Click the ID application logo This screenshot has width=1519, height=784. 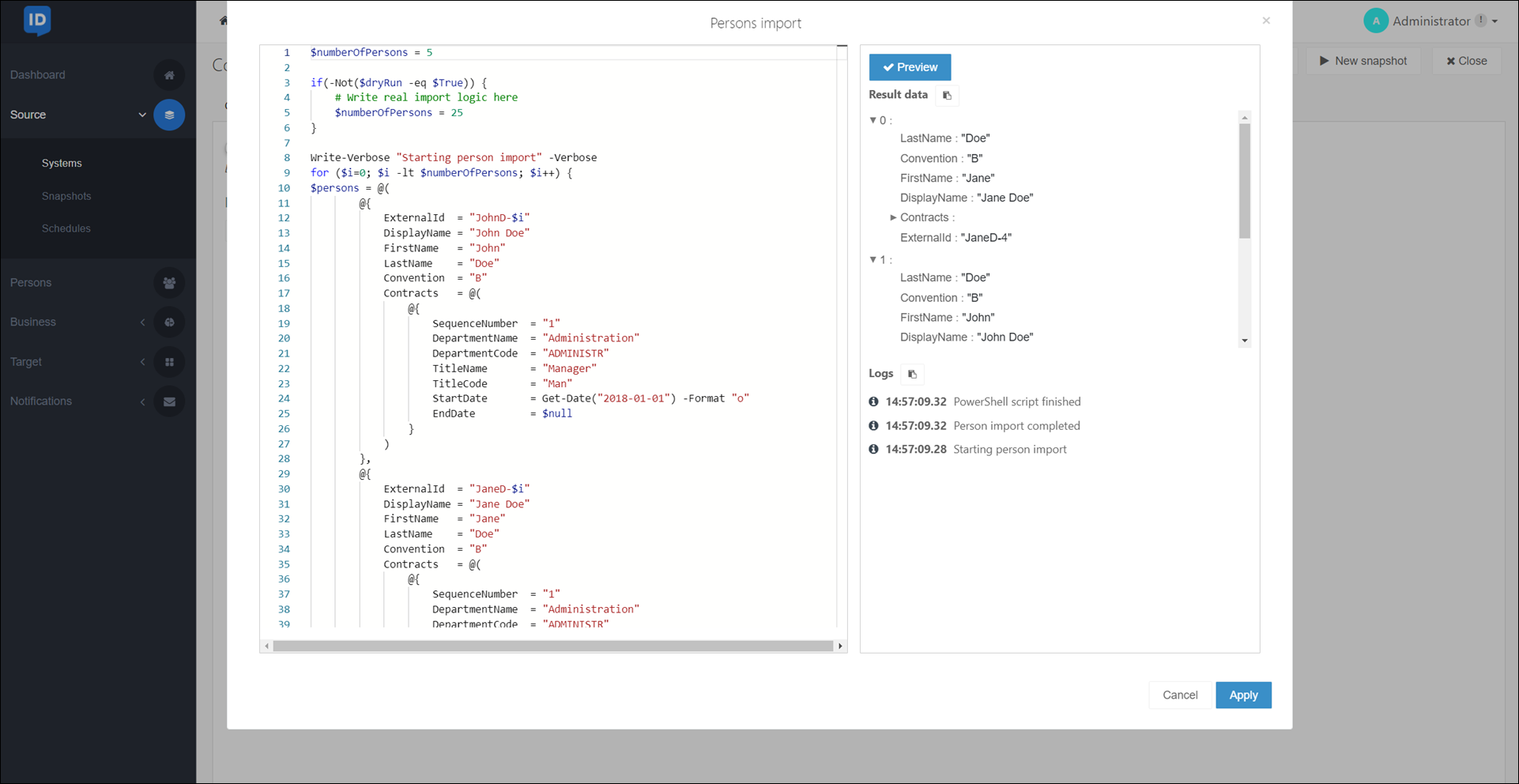(x=37, y=21)
